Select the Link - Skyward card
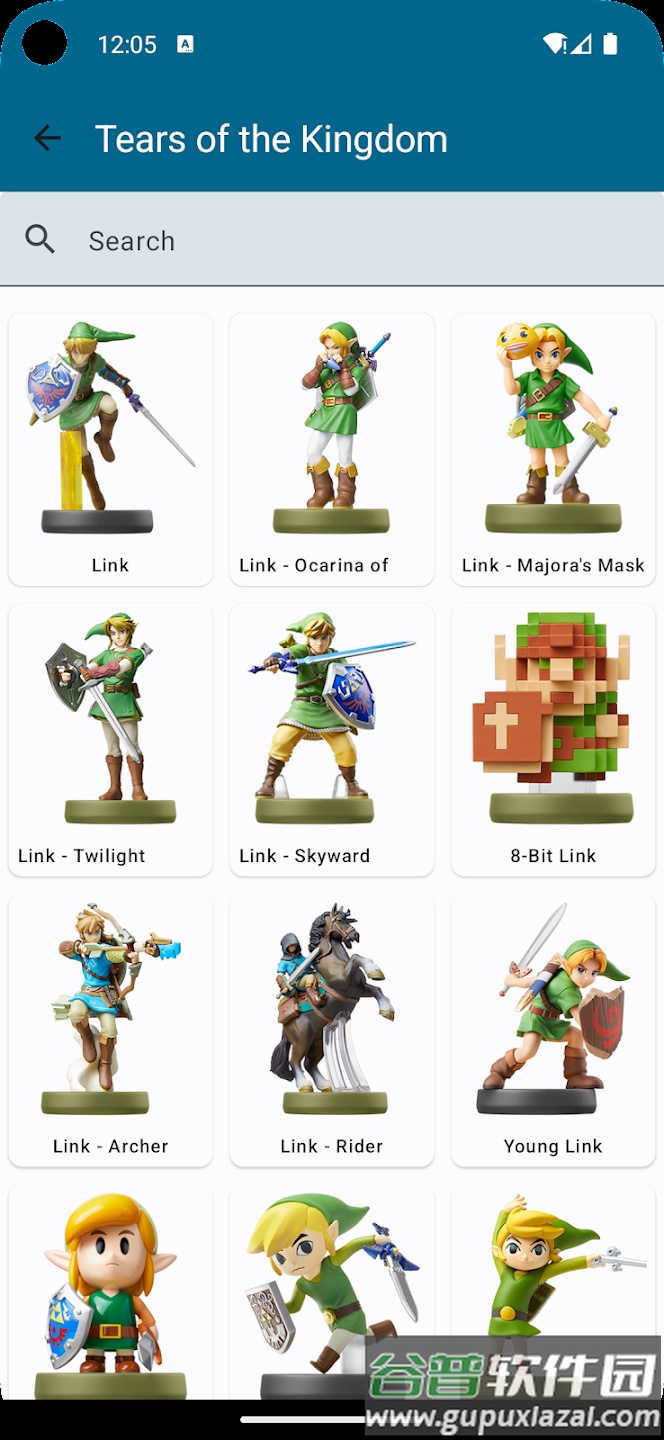The width and height of the screenshot is (664, 1440). [332, 740]
